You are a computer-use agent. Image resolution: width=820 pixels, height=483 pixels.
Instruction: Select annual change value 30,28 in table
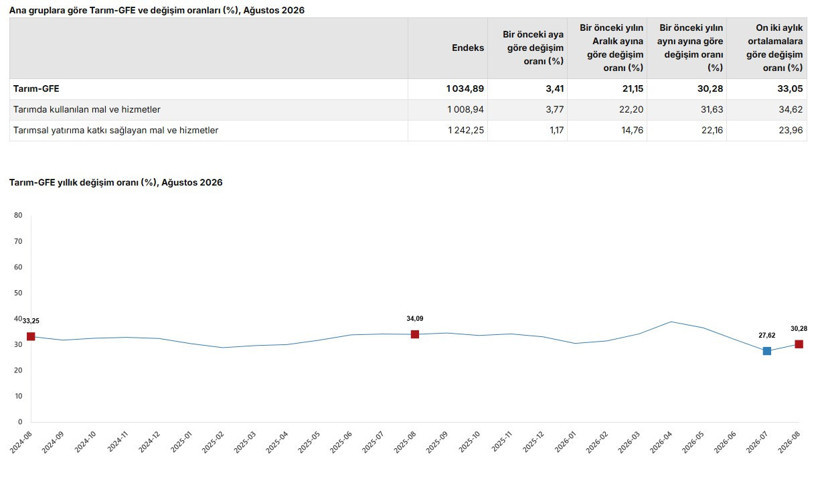coord(710,89)
